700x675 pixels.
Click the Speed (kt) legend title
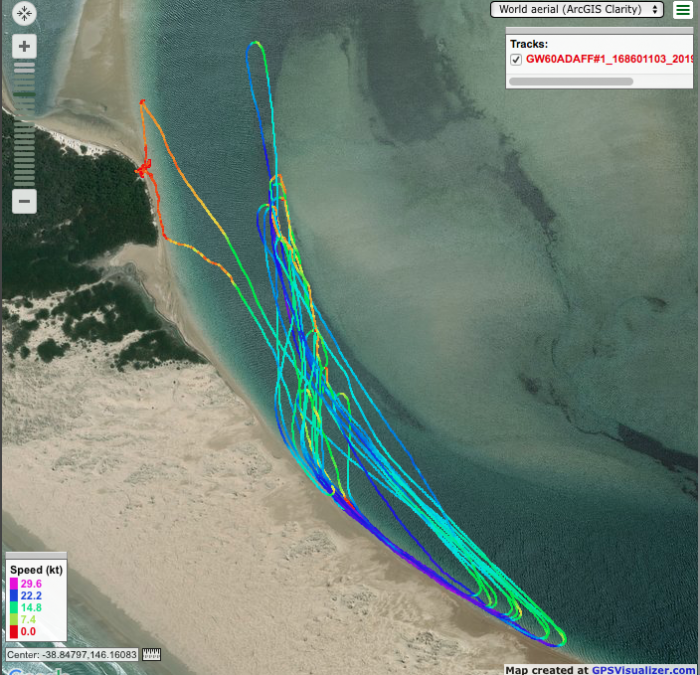click(x=35, y=570)
